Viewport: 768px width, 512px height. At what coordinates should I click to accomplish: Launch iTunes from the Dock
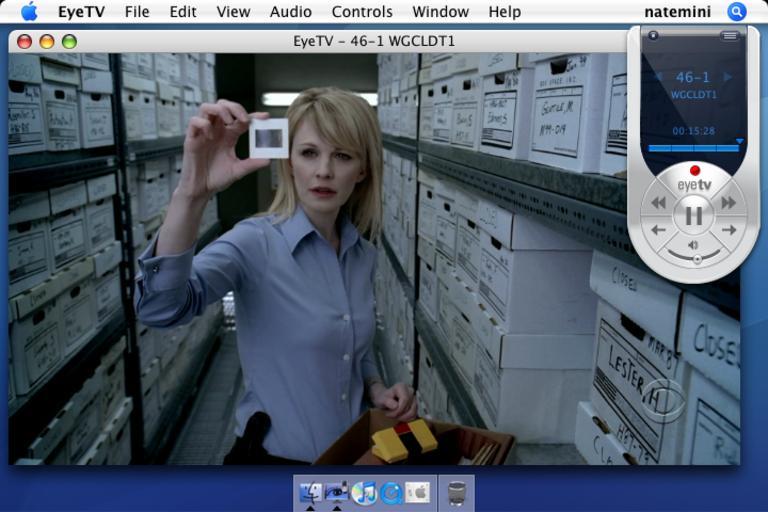coord(364,492)
